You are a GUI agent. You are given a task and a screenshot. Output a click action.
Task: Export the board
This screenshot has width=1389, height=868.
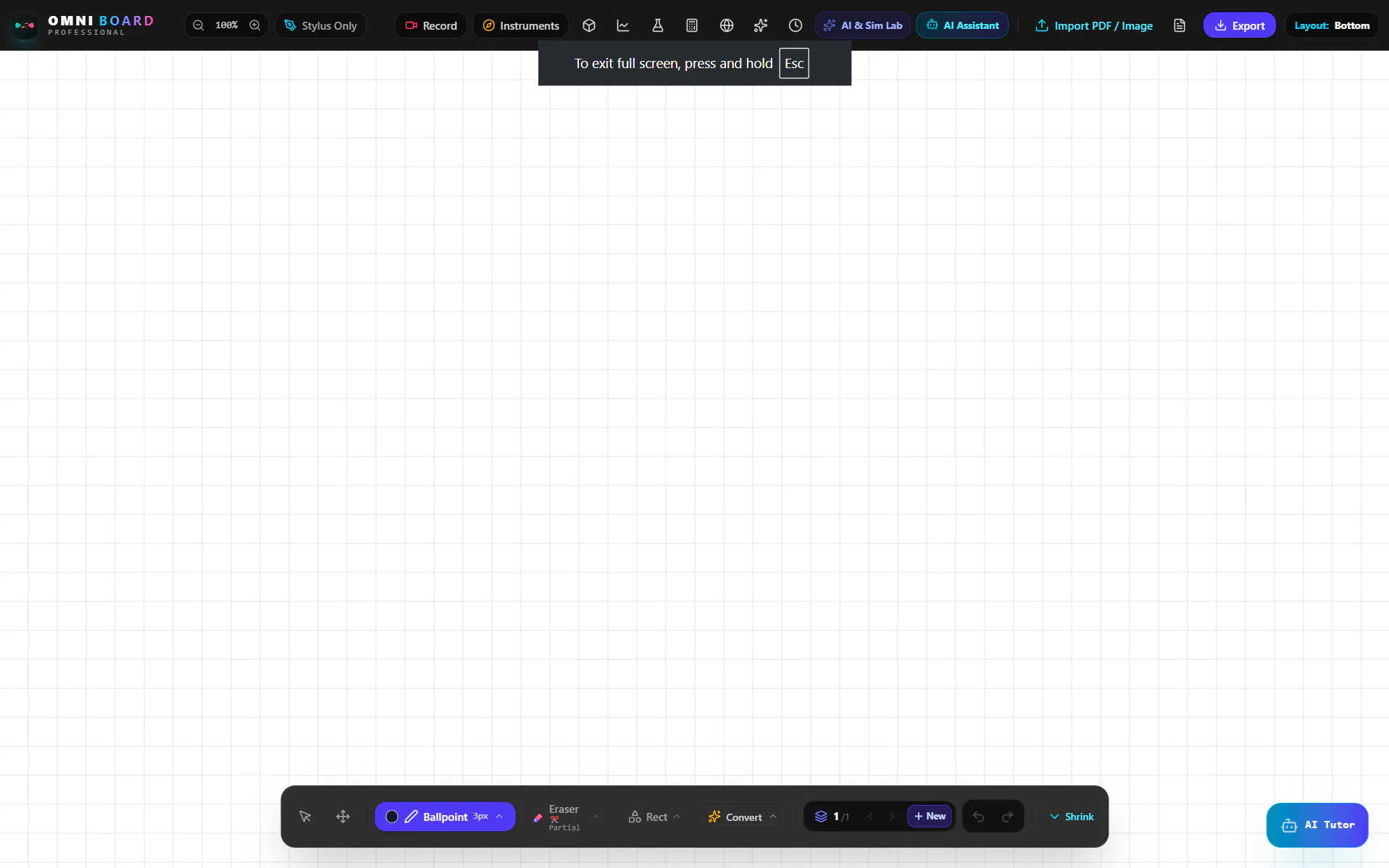(1240, 25)
